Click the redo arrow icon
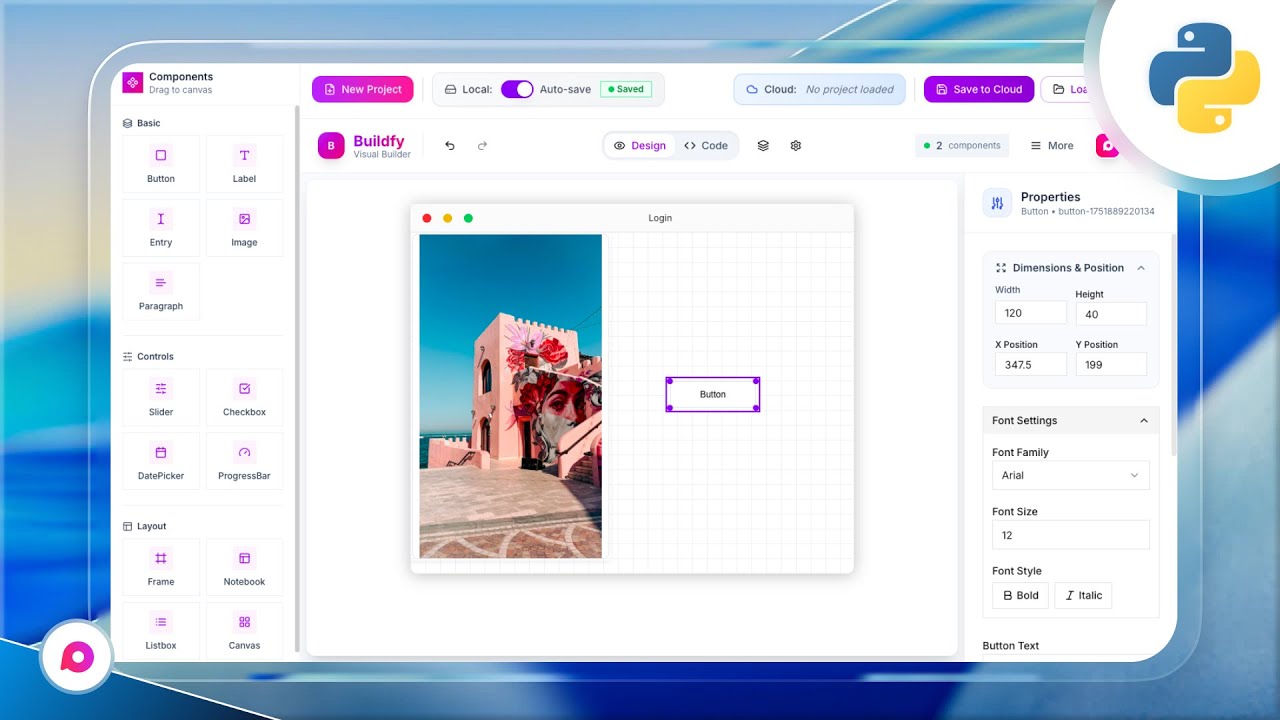The width and height of the screenshot is (1280, 720). (x=482, y=146)
